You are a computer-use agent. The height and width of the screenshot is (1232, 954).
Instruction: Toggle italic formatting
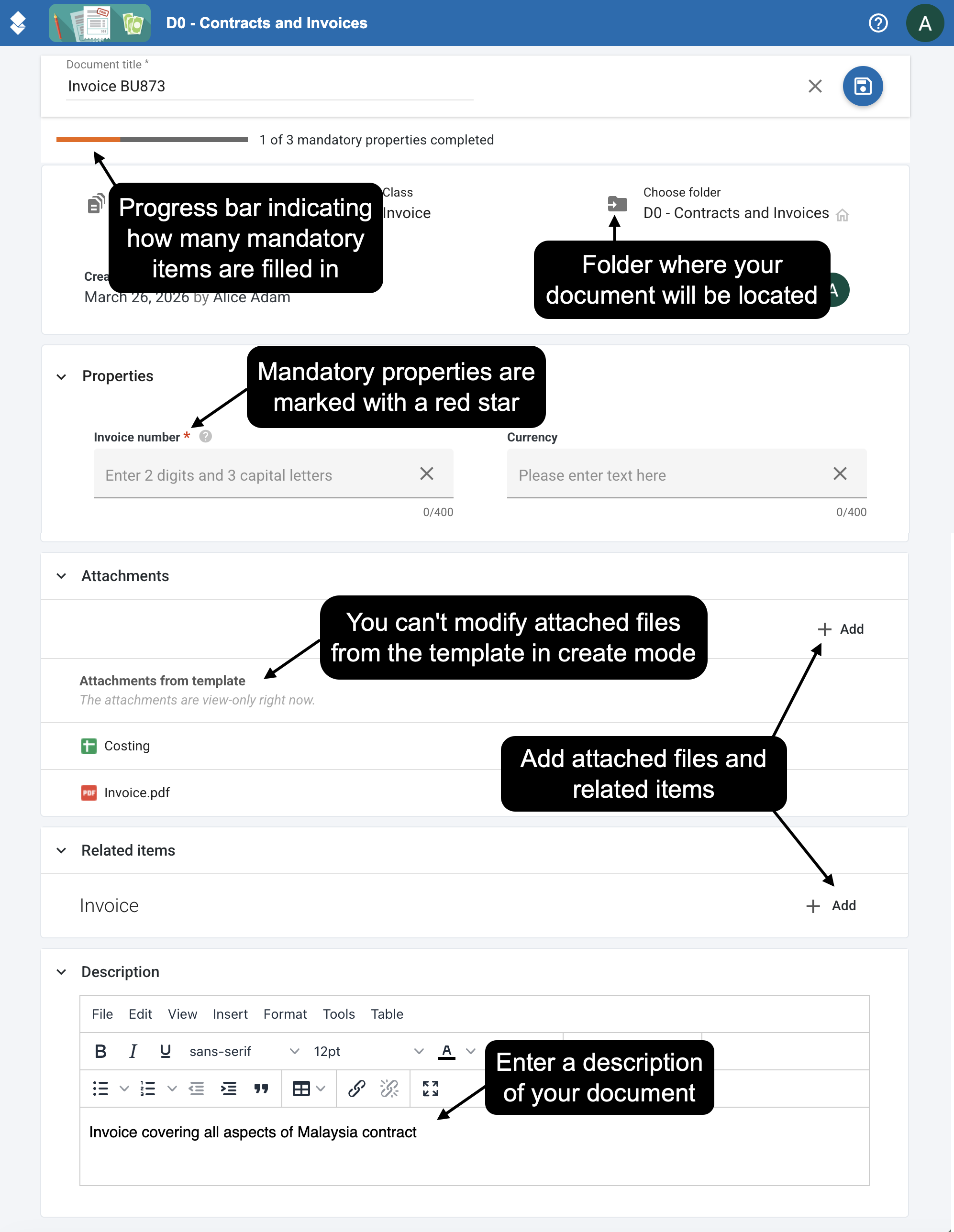(133, 1051)
